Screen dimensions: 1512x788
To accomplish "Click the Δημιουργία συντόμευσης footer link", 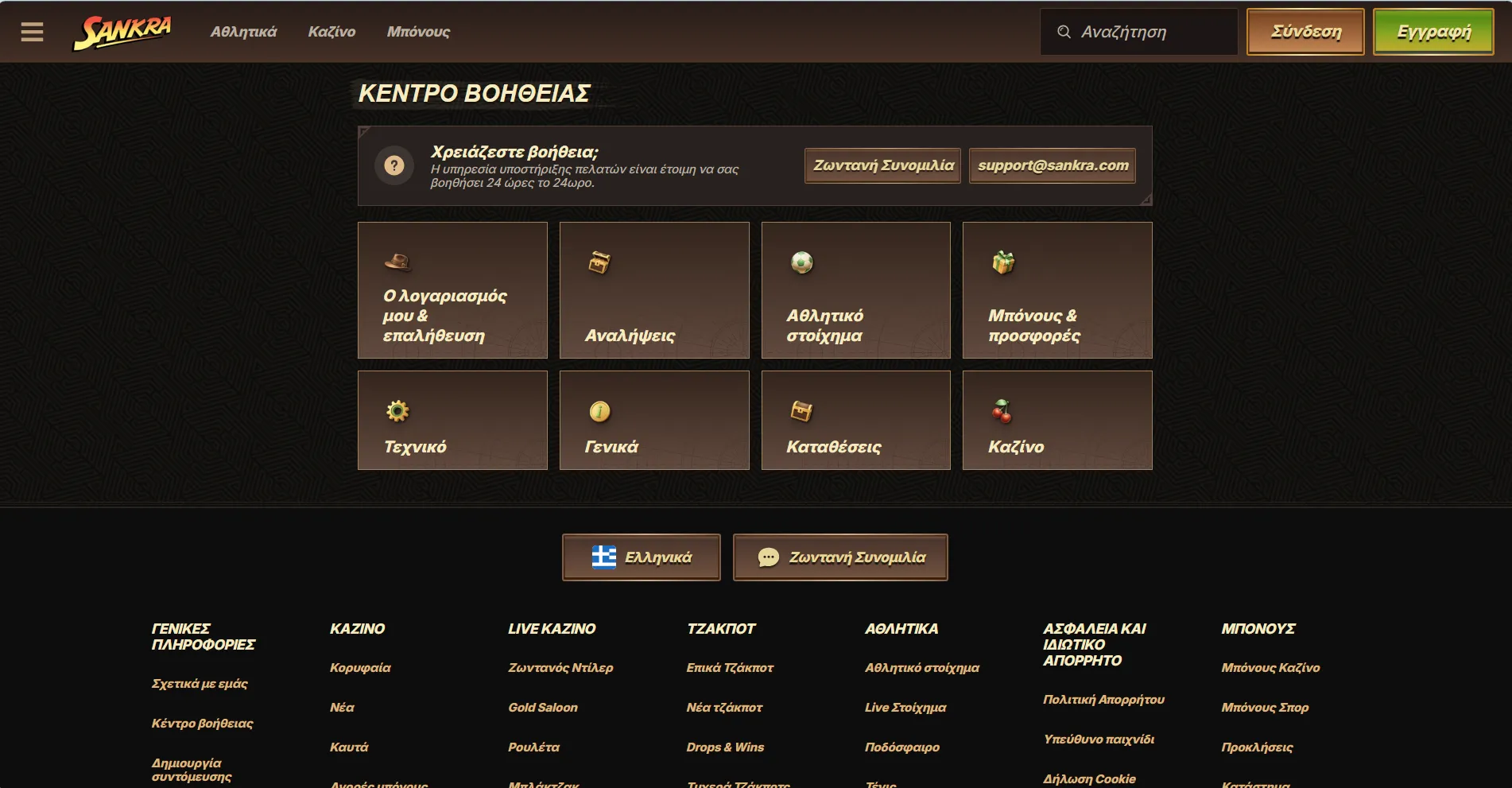I will (x=192, y=770).
